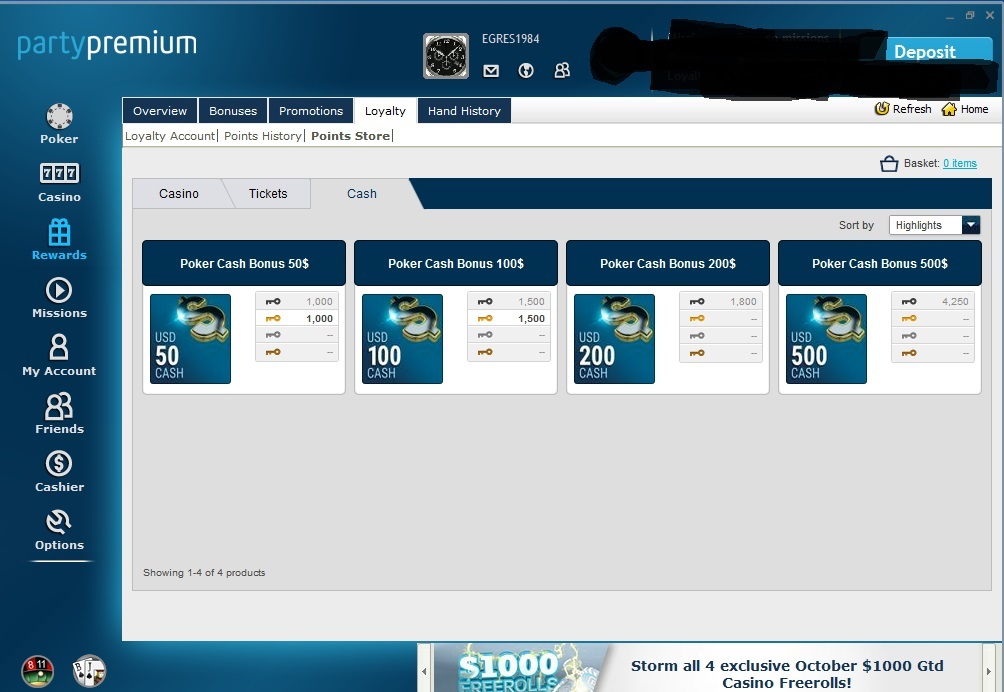Image resolution: width=1004 pixels, height=692 pixels.
Task: Open the mail envelope icon
Action: coord(491,70)
